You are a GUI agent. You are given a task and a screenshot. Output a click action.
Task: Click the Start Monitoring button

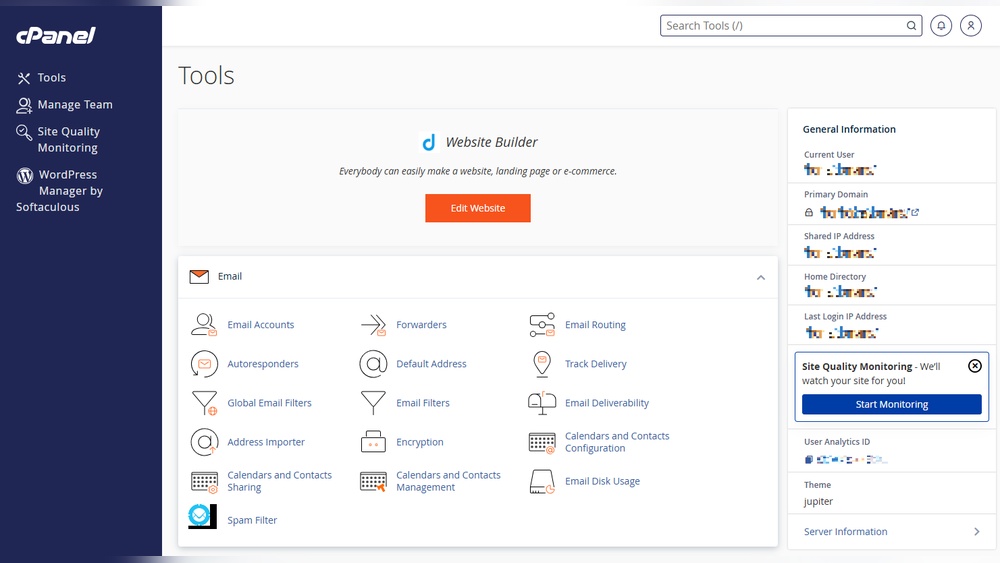tap(892, 404)
